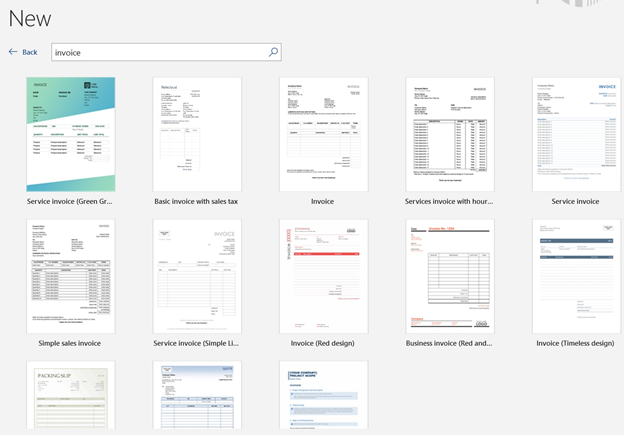624x435 pixels.
Task: Click 'Business invoice (Red and...' label
Action: (449, 343)
